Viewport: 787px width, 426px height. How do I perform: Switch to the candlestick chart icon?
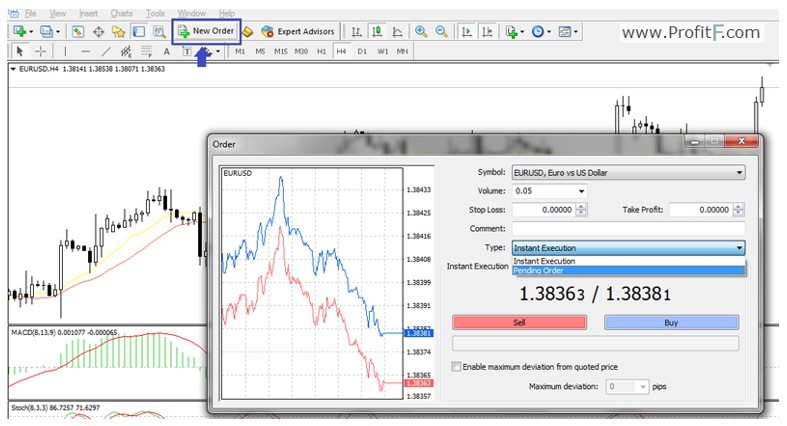(377, 31)
